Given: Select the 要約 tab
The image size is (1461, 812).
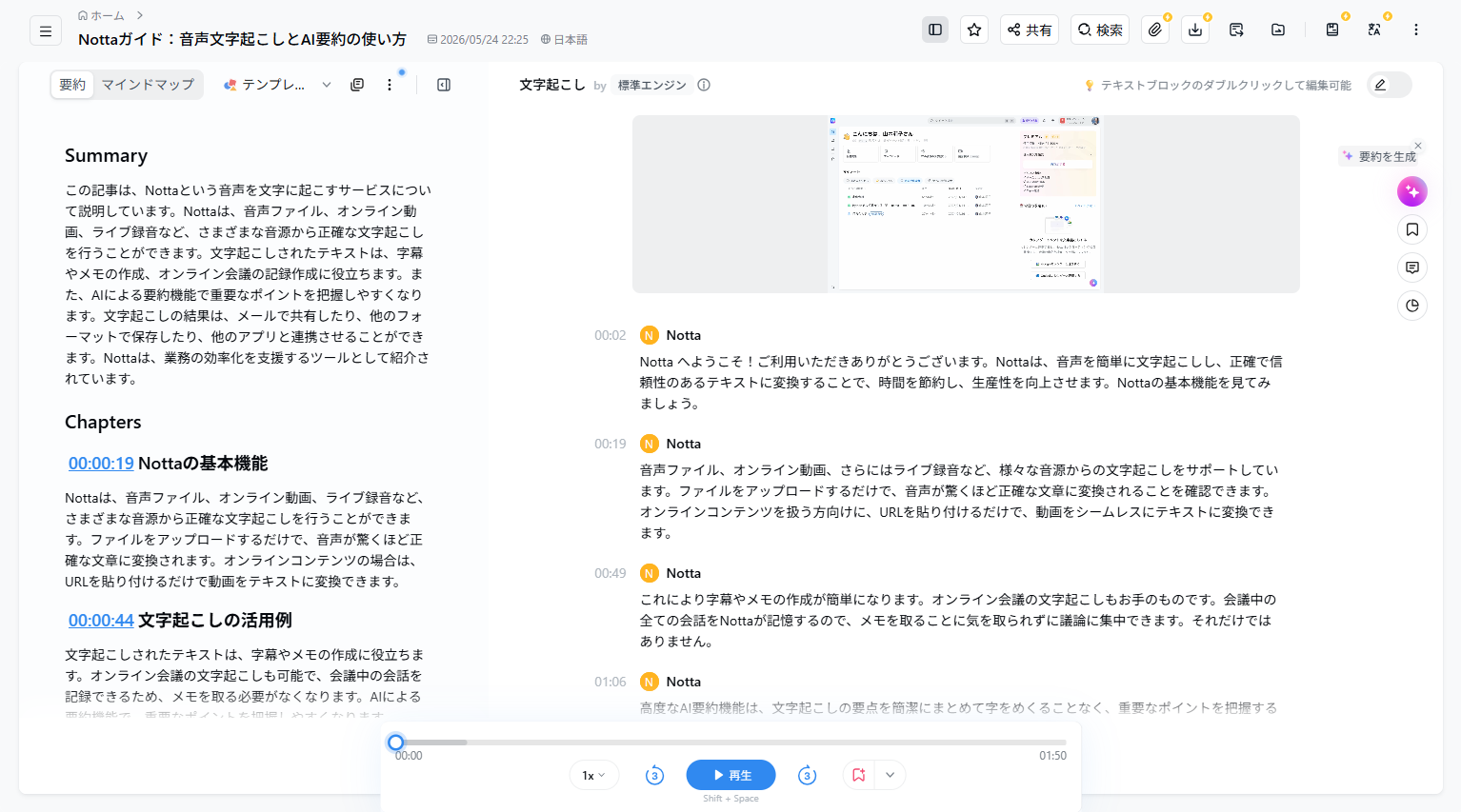Looking at the screenshot, I should (72, 85).
